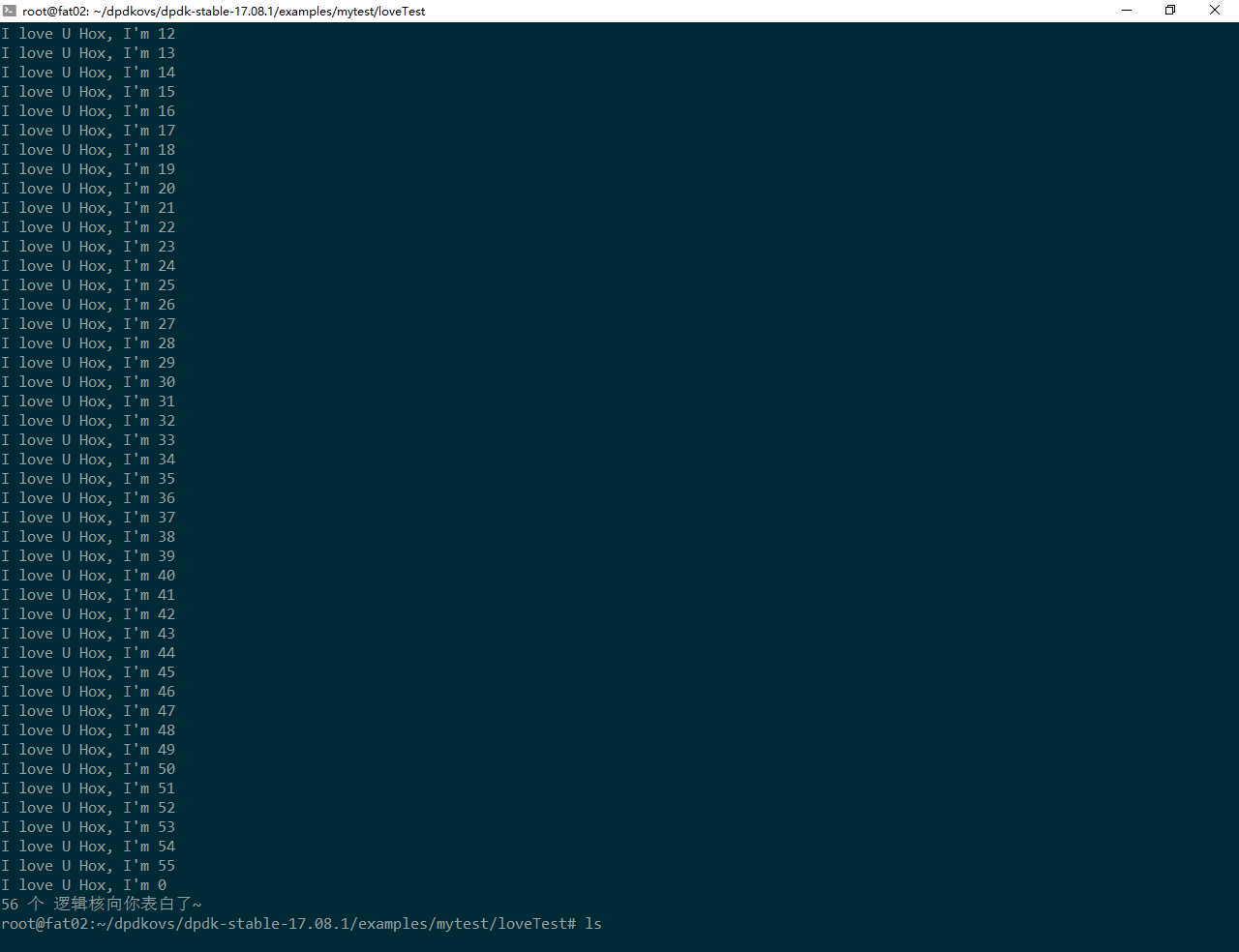The height and width of the screenshot is (952, 1239).
Task: Click the line "I love U Hox, I'm 20"
Action: pos(88,189)
